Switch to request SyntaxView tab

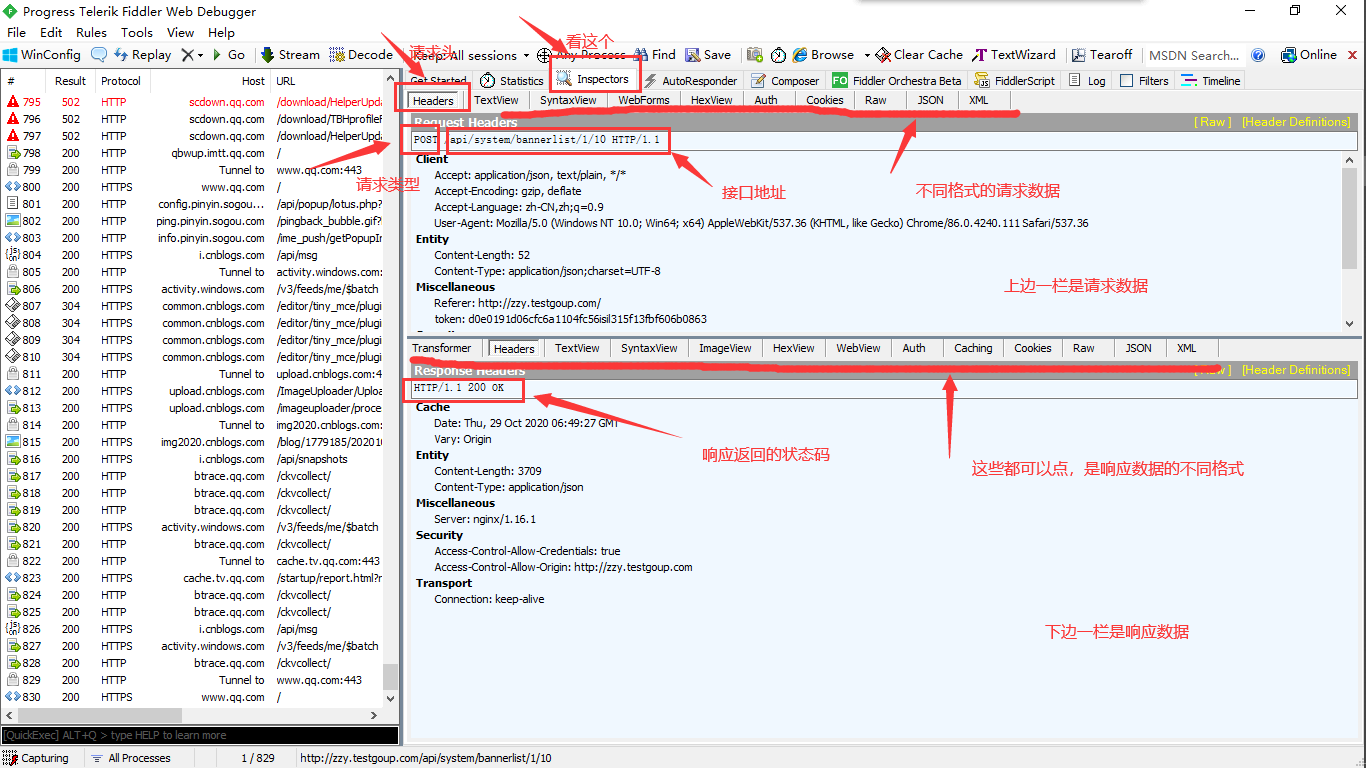coord(568,100)
